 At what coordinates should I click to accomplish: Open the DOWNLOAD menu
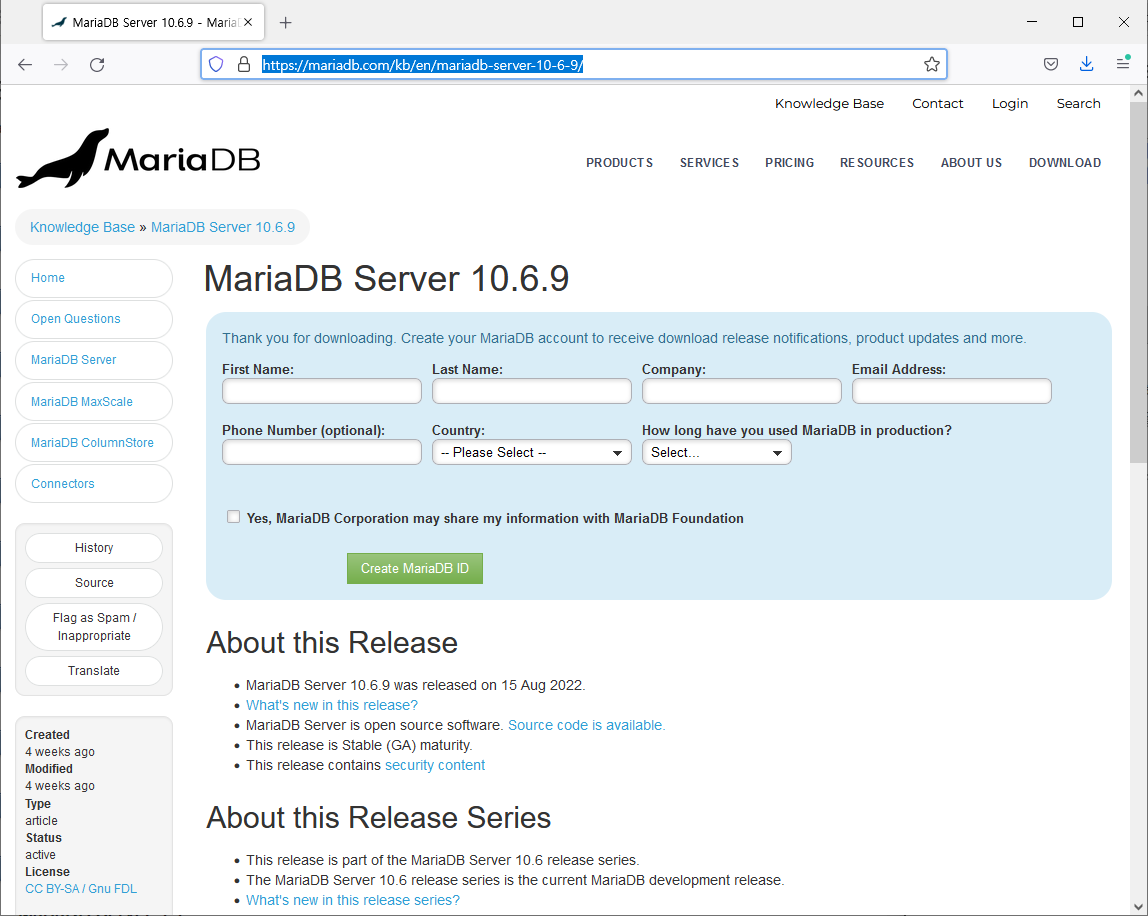1065,163
